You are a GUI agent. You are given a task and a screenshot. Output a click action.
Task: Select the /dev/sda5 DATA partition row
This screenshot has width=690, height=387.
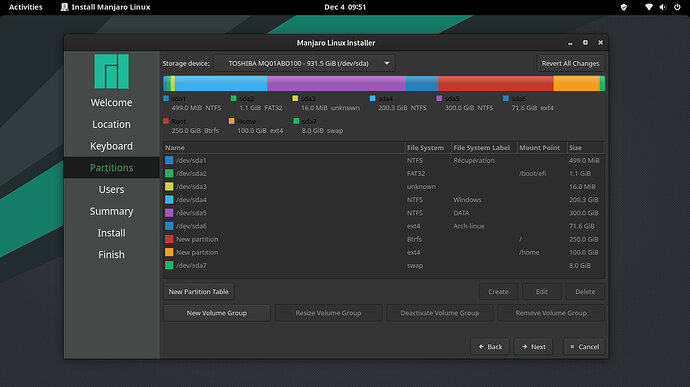[384, 213]
